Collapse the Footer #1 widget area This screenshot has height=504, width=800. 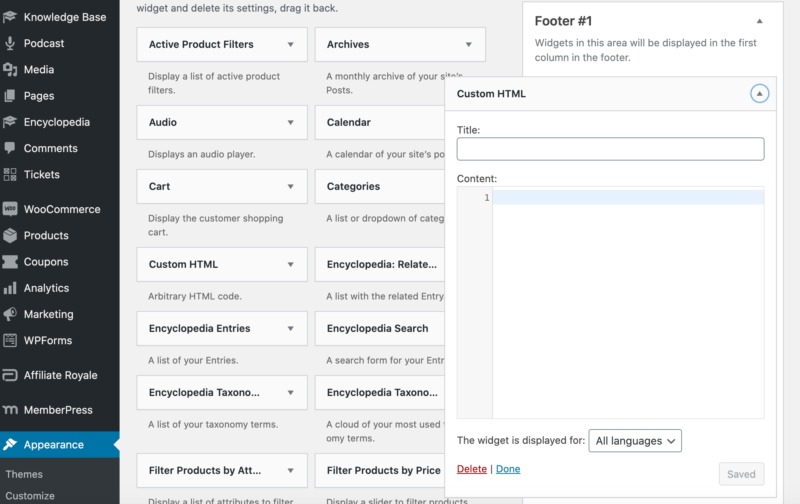759,20
